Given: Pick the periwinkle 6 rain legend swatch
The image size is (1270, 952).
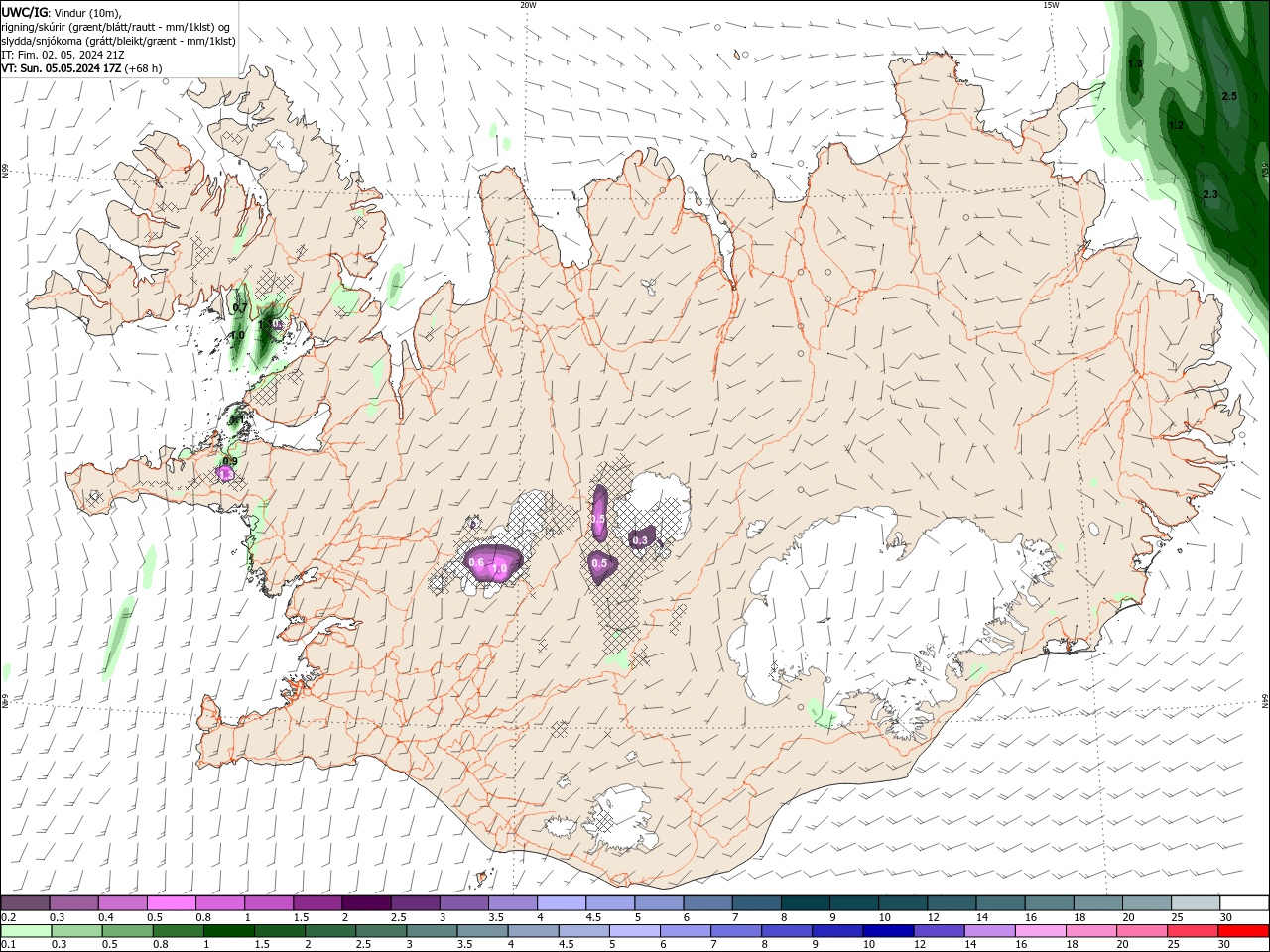Looking at the screenshot, I should (x=685, y=931).
